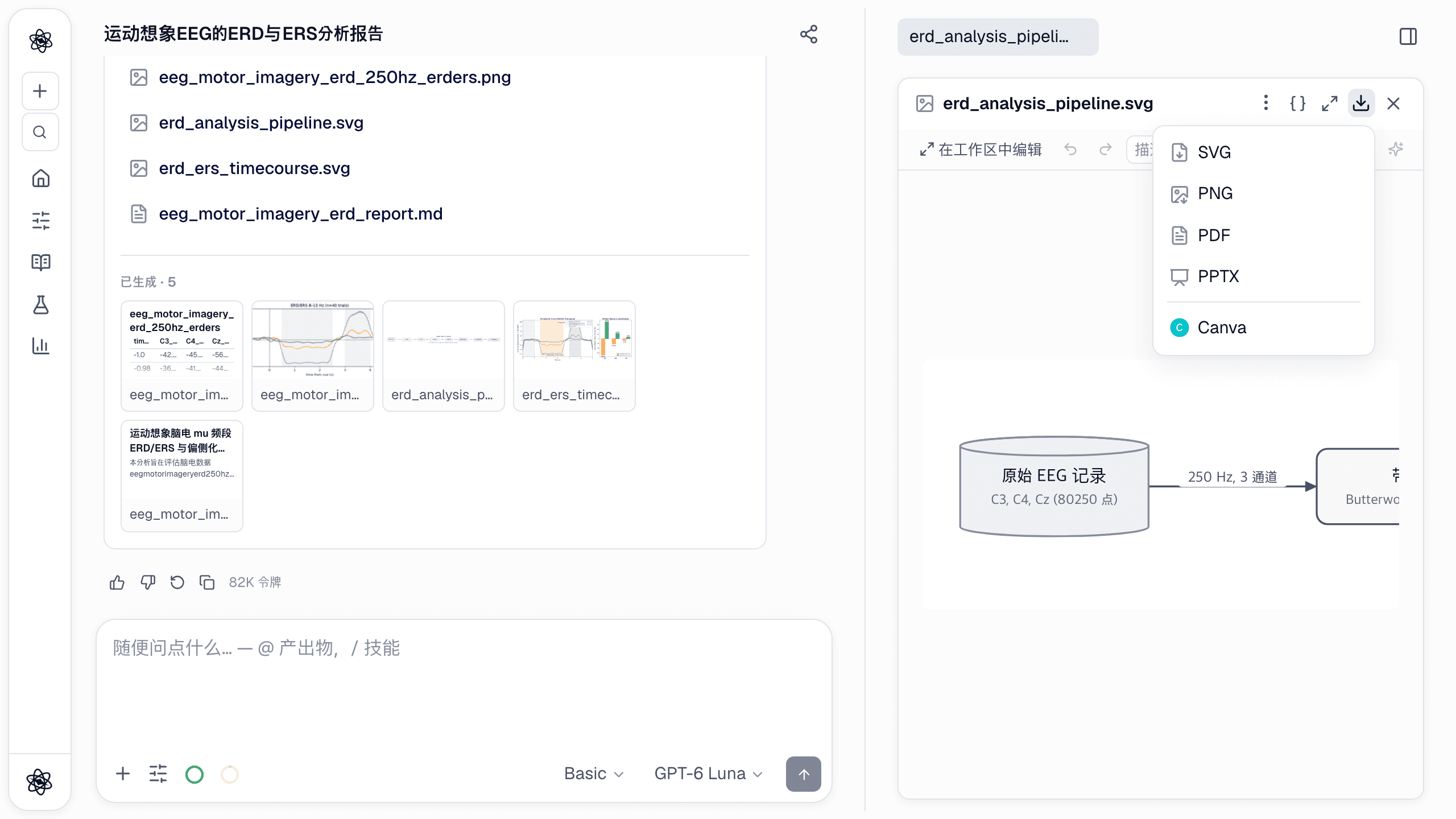The width and height of the screenshot is (1456, 819).
Task: Open the bar chart icon in sidebar
Action: pos(40,346)
